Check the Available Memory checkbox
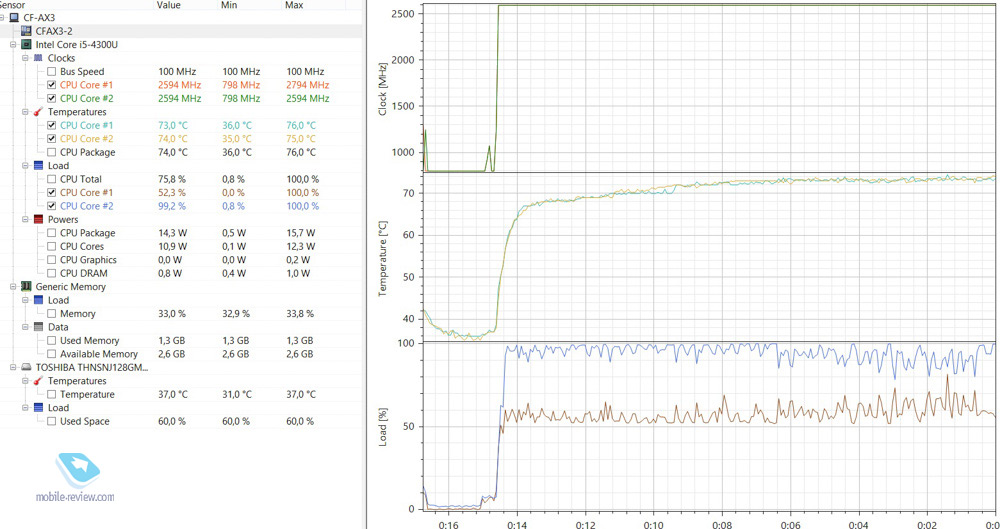1000x529 pixels. pyautogui.click(x=52, y=354)
